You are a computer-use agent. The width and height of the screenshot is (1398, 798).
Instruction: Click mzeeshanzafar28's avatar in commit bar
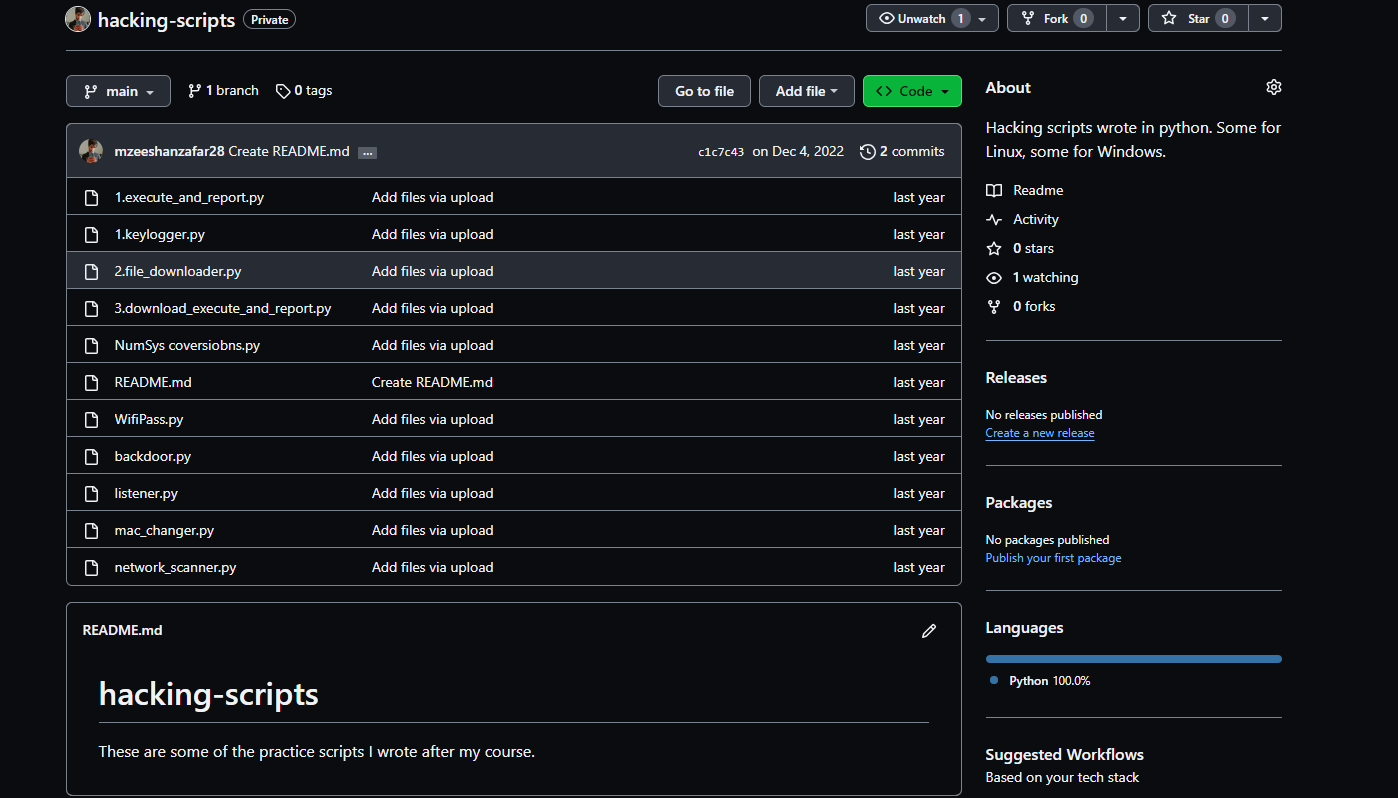point(91,151)
